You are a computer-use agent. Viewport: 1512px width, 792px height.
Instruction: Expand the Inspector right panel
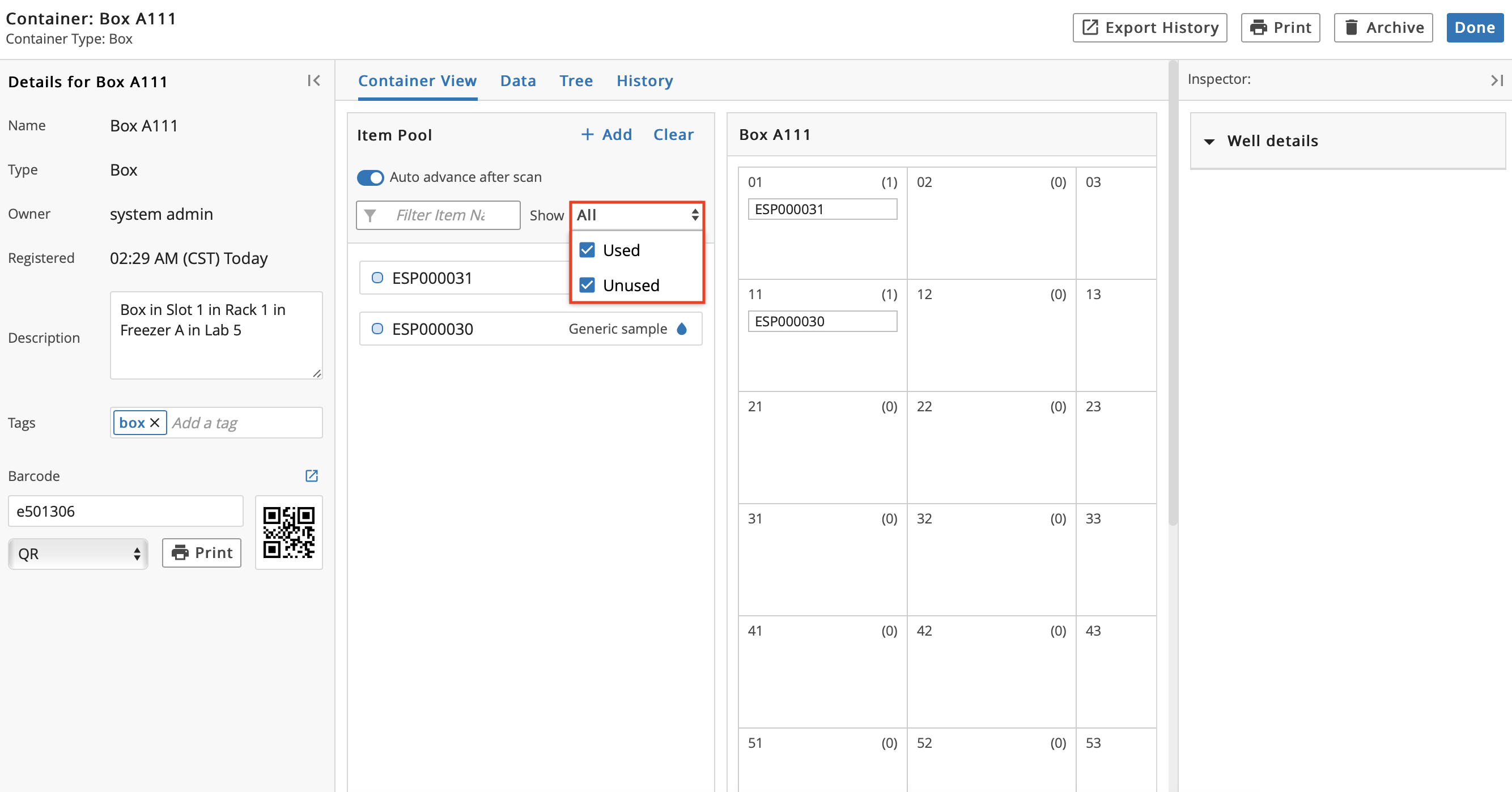pos(1497,80)
